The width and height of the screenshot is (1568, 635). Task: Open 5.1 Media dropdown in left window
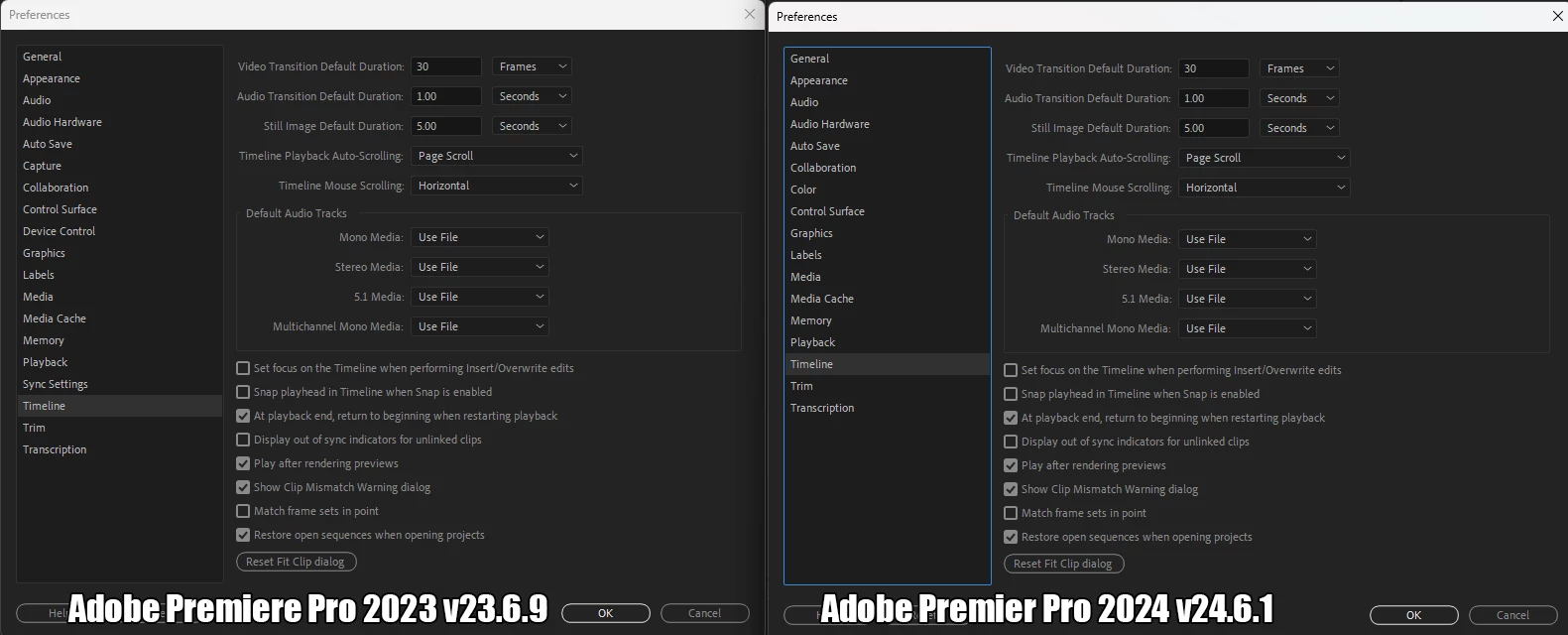pos(480,297)
